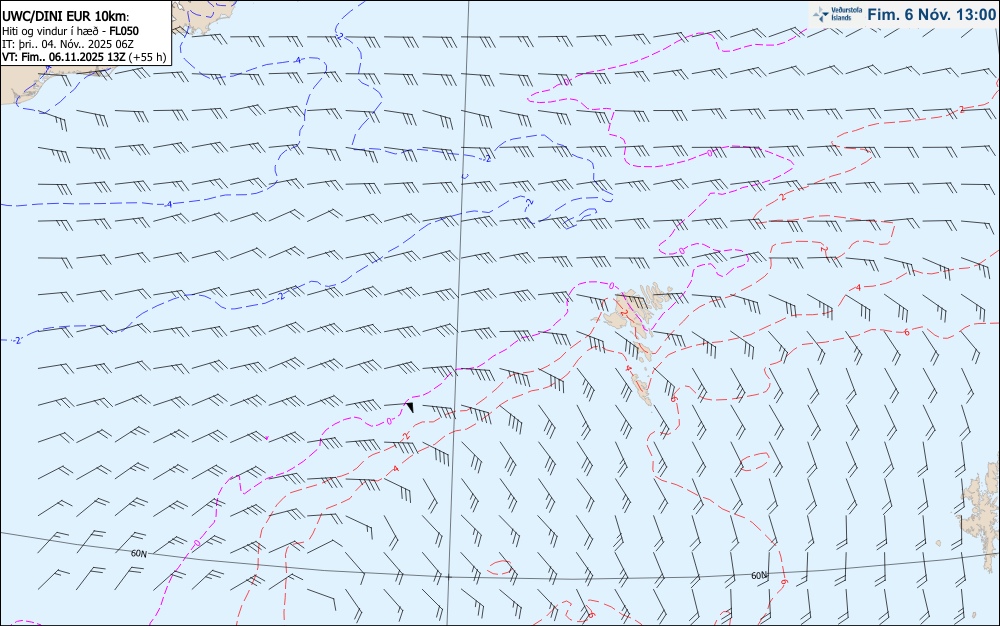Select the 'IT: þri.. 04. Nóv.. 2025 06Z' line

pos(68,44)
